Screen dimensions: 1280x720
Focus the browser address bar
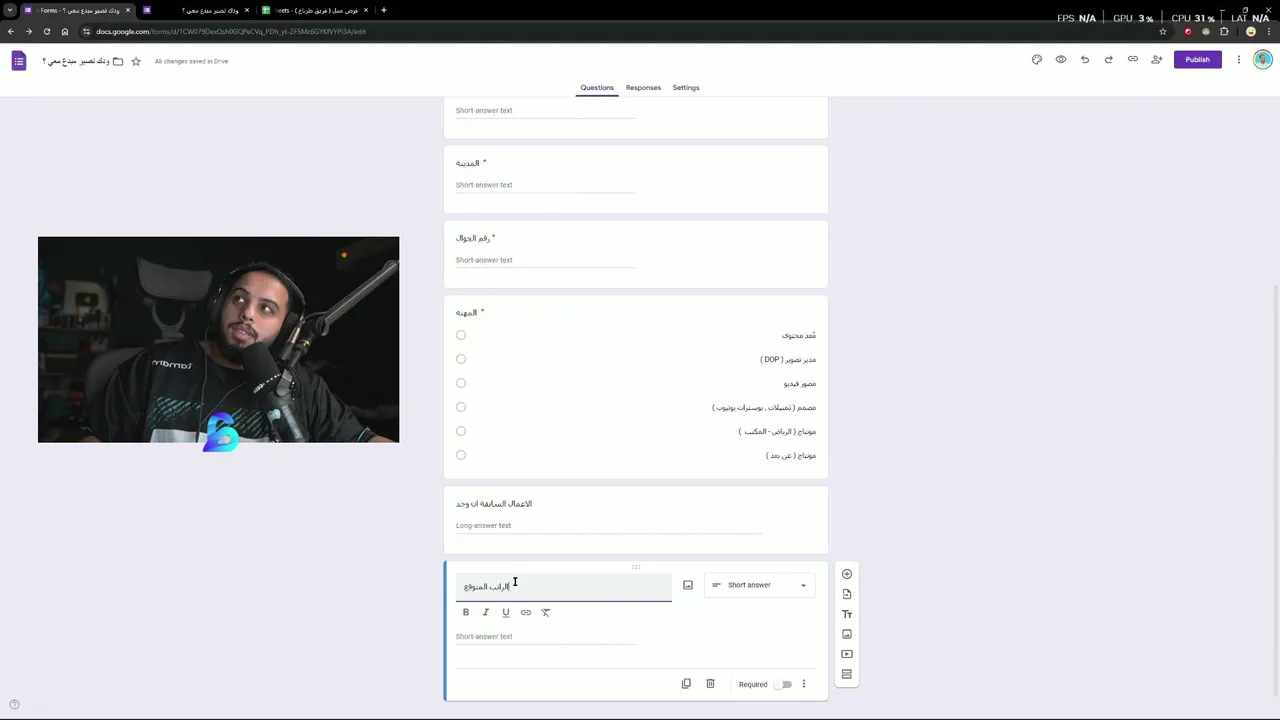(620, 31)
